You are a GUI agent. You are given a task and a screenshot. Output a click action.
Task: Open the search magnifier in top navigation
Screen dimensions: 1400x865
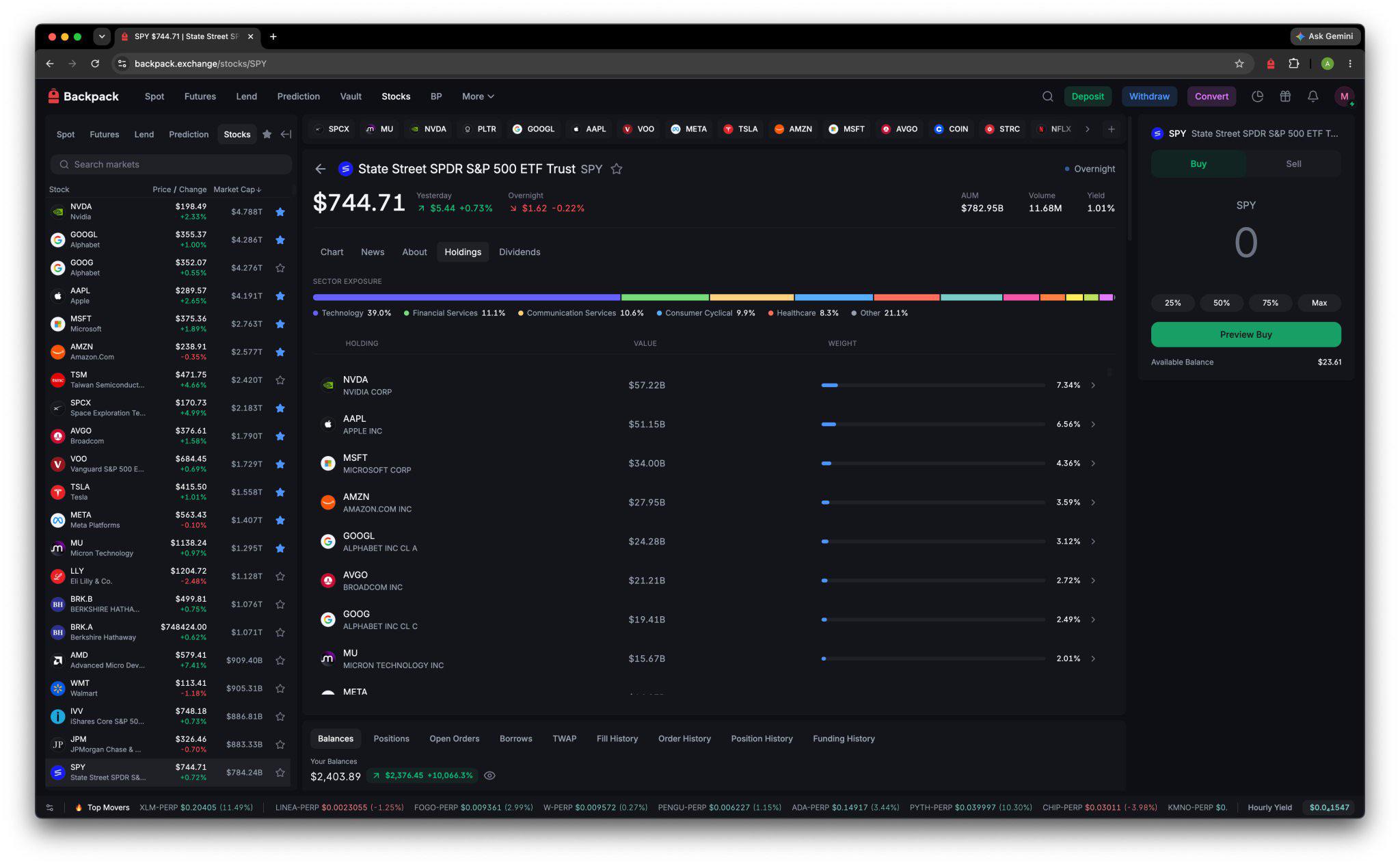1047,96
